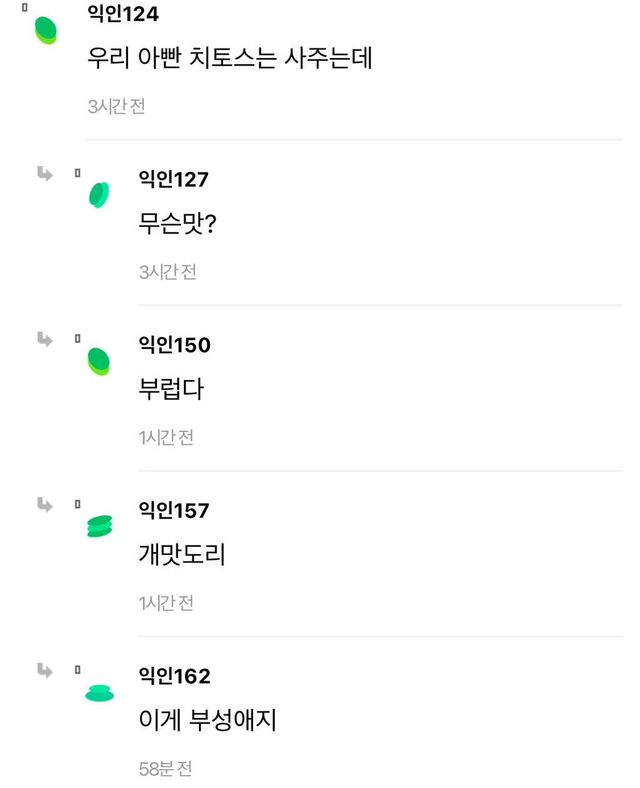Click the reply text '개맛도리'
The height and width of the screenshot is (788, 640).
tap(182, 555)
